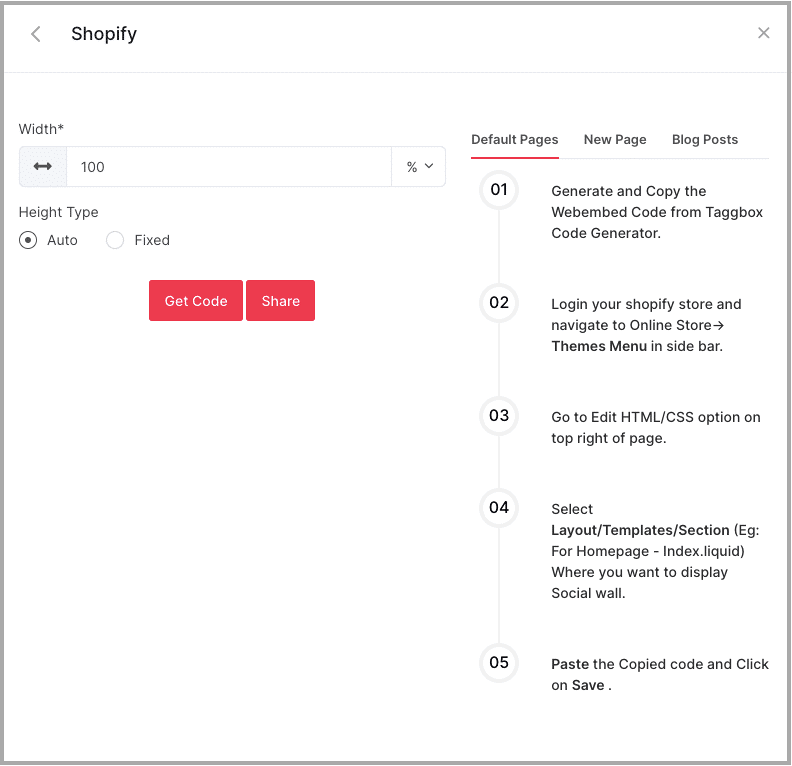Click the Height Type label
Viewport: 792px width, 766px height.
[x=59, y=212]
